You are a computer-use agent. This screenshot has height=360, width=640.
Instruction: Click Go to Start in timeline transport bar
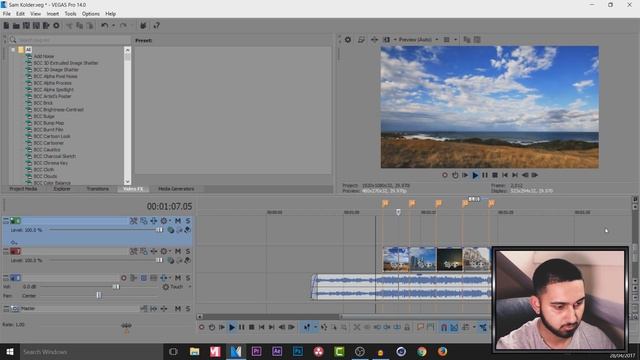262,327
